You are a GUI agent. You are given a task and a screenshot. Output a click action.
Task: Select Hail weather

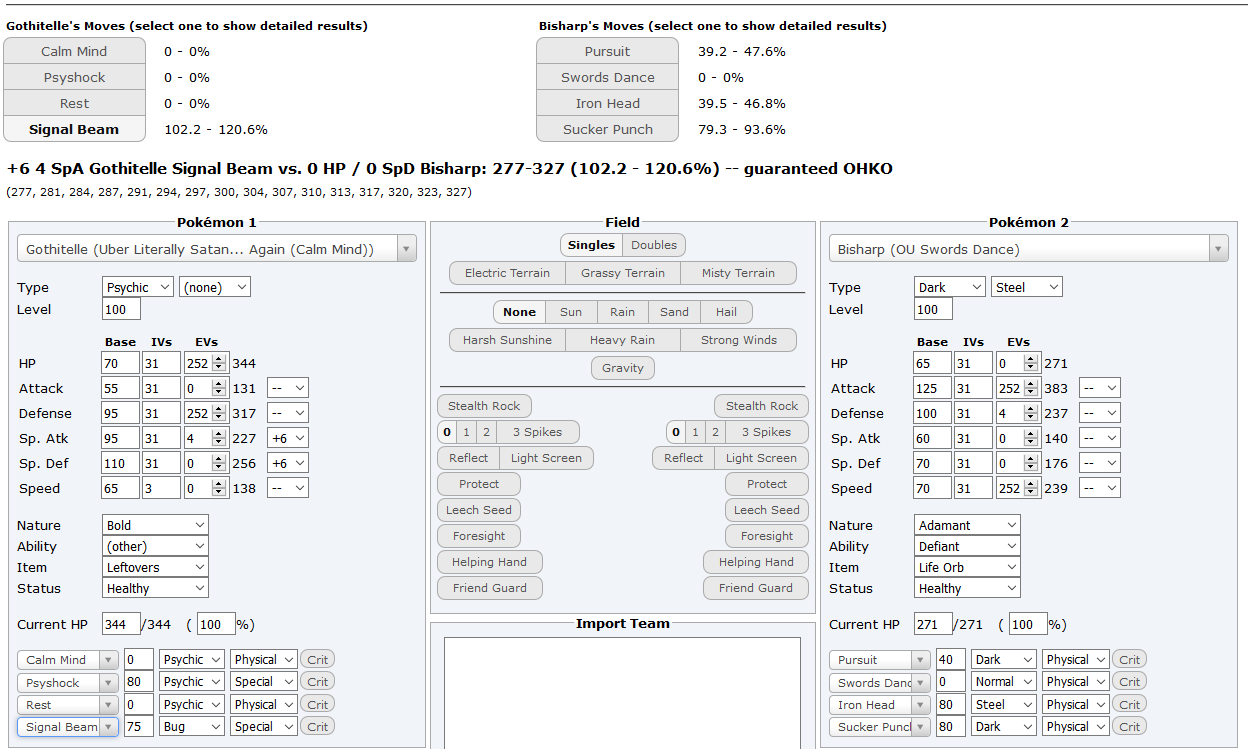(727, 312)
